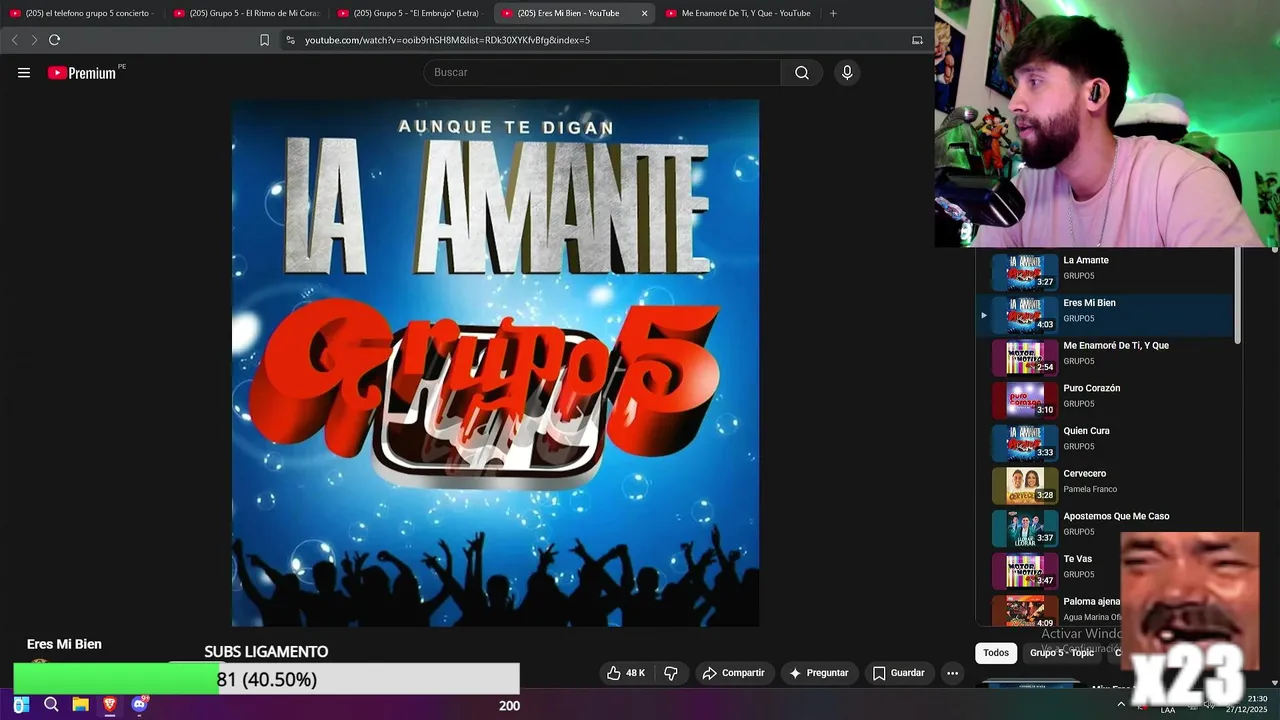Screen dimensions: 1280x720
Task: Select the 'Grupo 5 - Topic' chip
Action: (1062, 653)
